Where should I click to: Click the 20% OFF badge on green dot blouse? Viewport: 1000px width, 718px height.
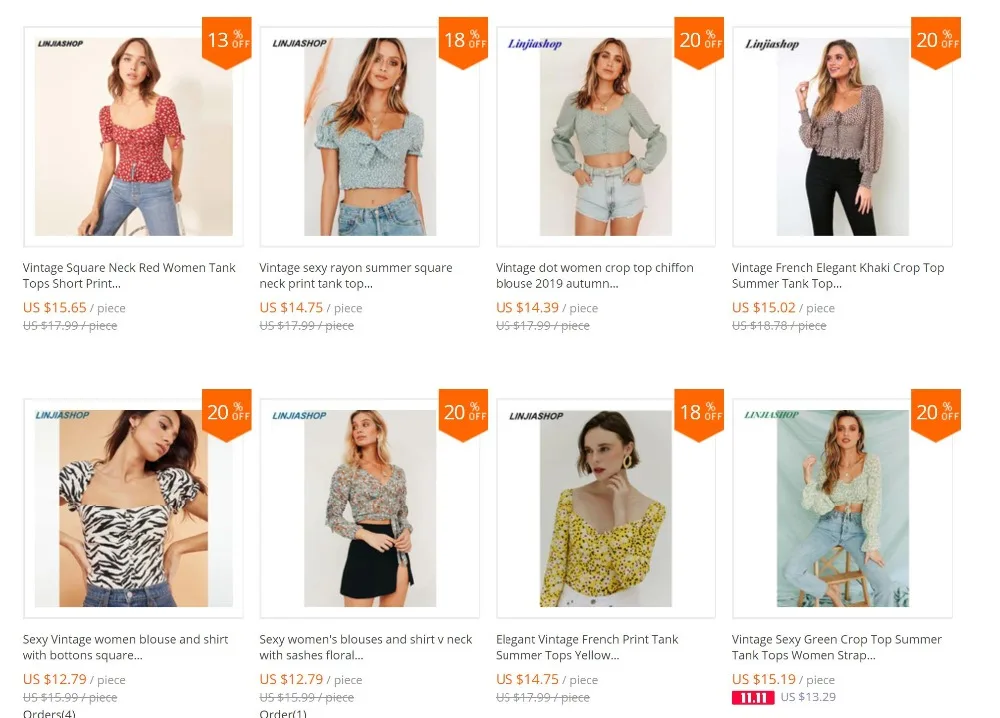click(699, 42)
